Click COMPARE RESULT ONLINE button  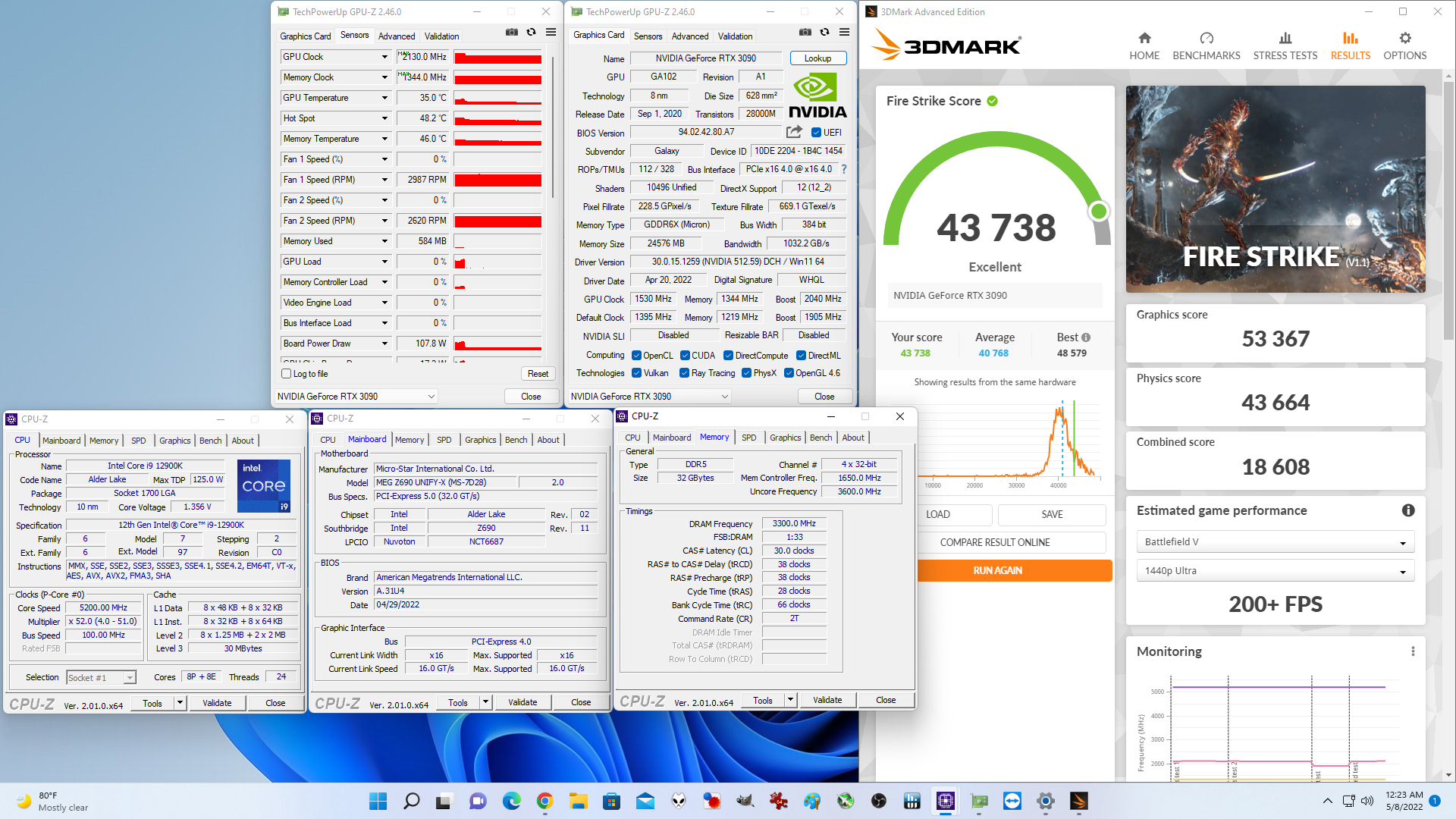(x=994, y=542)
